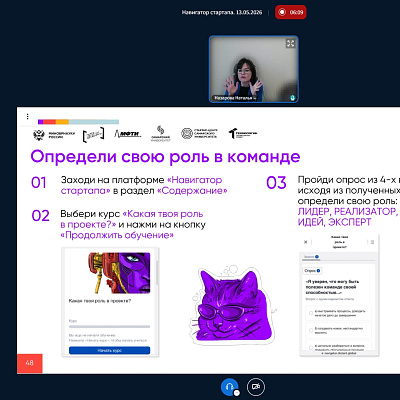Click the webinar title 'Навигатор стартапа'
Image resolution: width=400 pixels, height=400 pixels.
point(222,12)
